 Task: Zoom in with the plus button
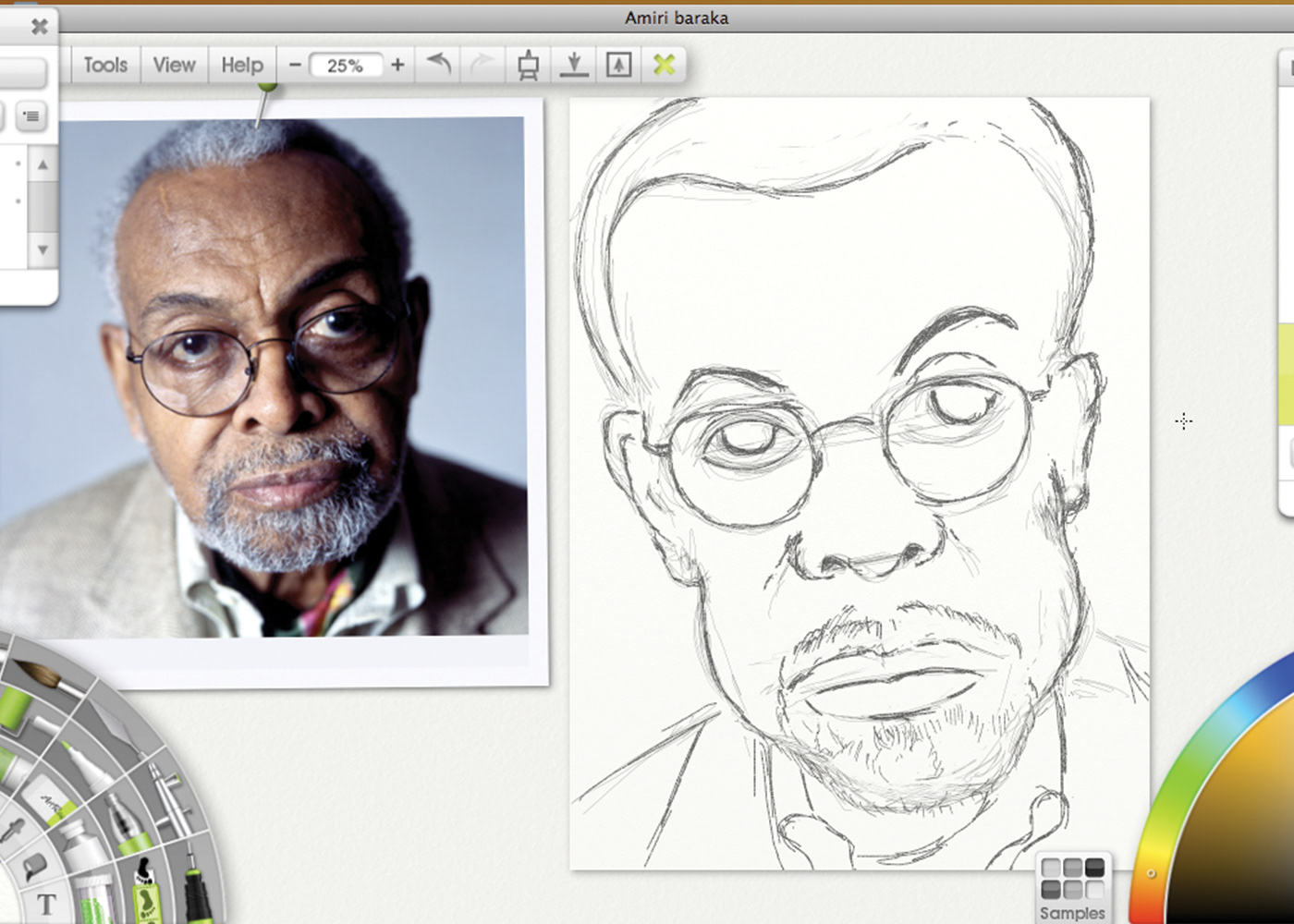point(397,65)
